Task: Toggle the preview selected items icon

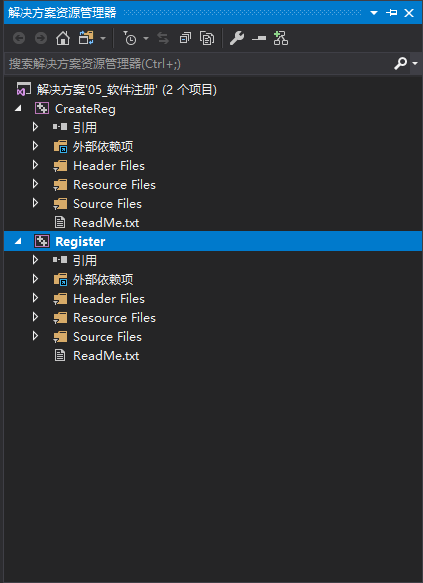Action: (259, 38)
